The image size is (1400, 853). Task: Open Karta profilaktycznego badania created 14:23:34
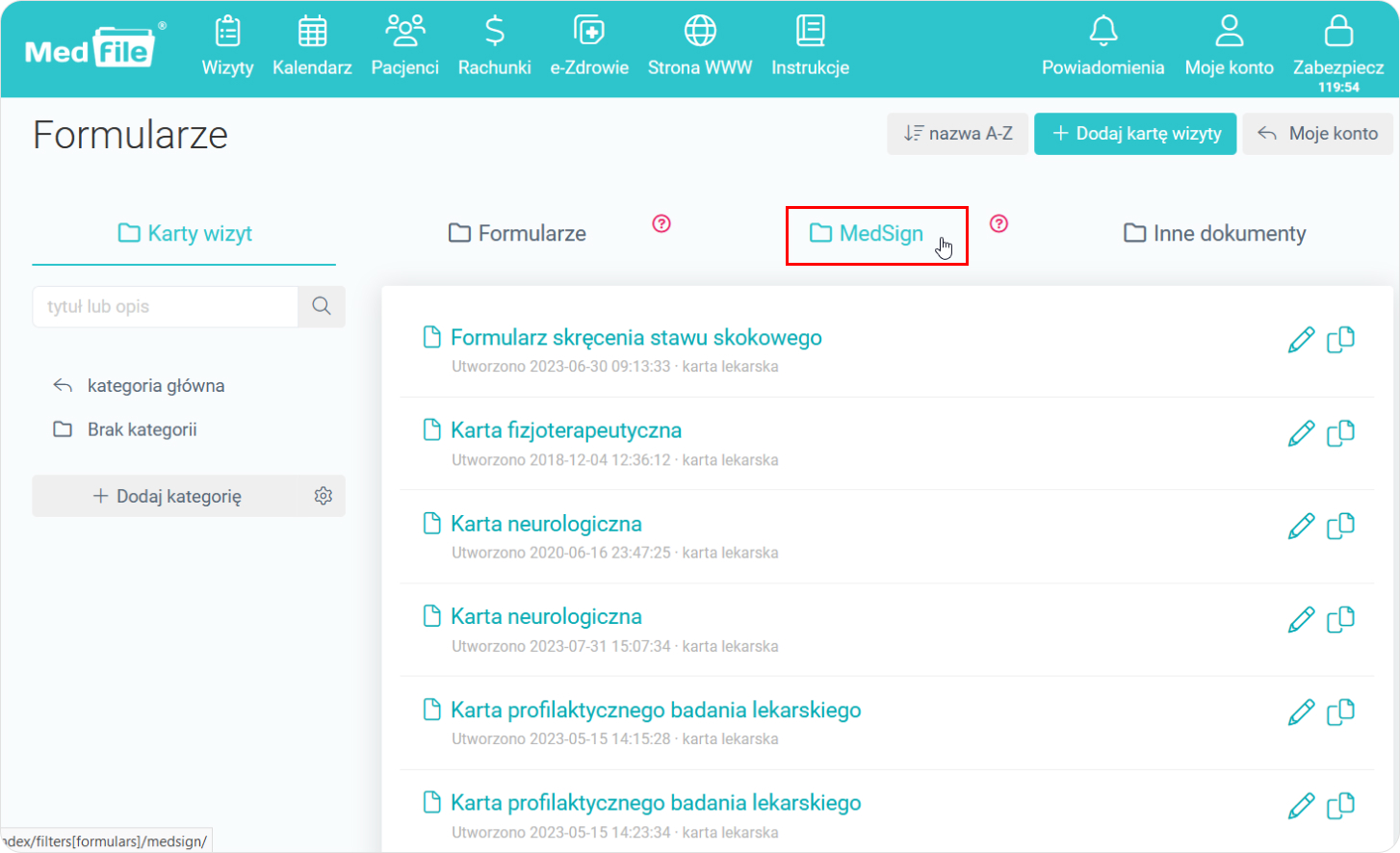coord(656,803)
